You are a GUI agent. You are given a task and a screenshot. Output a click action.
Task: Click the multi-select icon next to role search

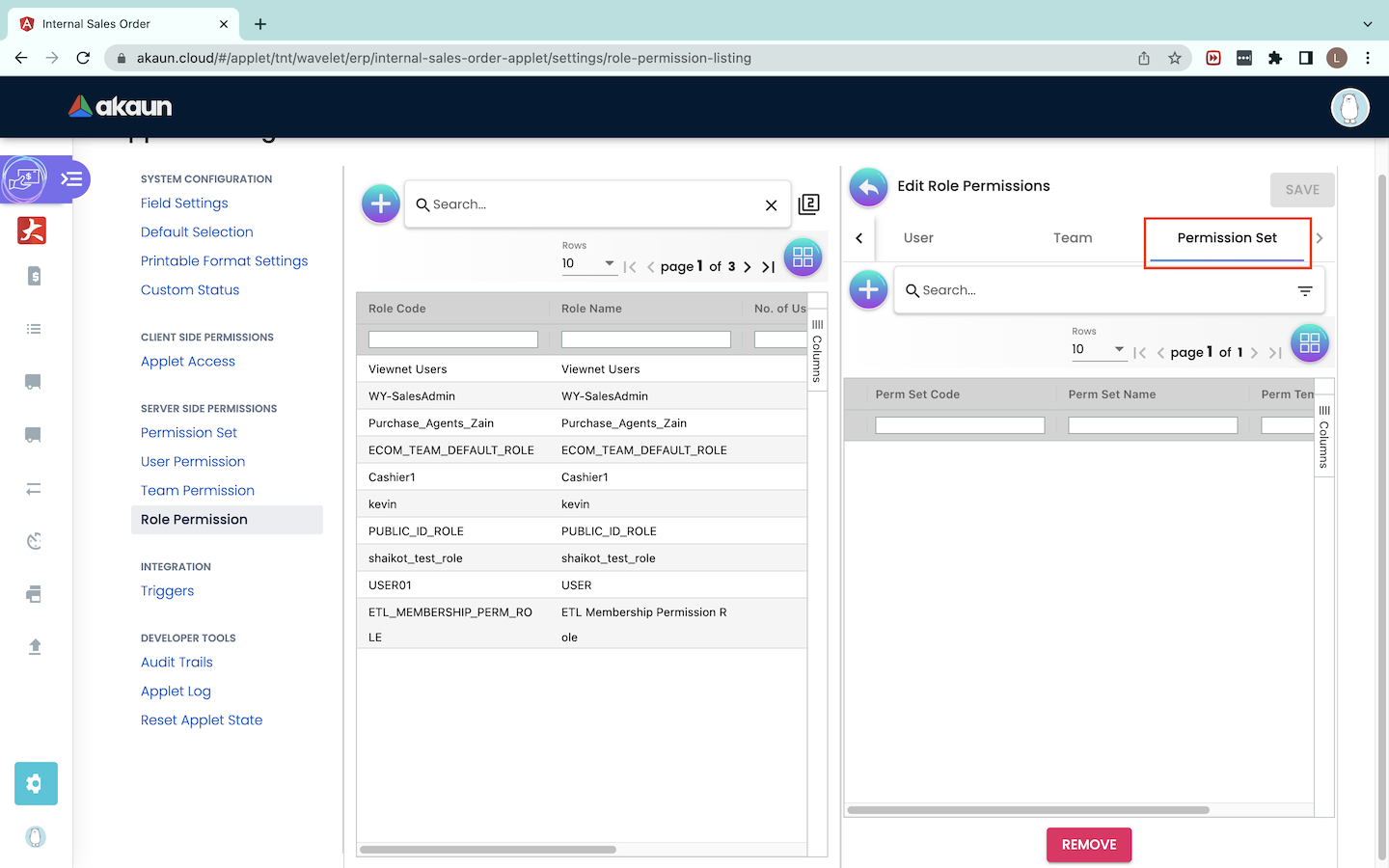click(x=809, y=204)
